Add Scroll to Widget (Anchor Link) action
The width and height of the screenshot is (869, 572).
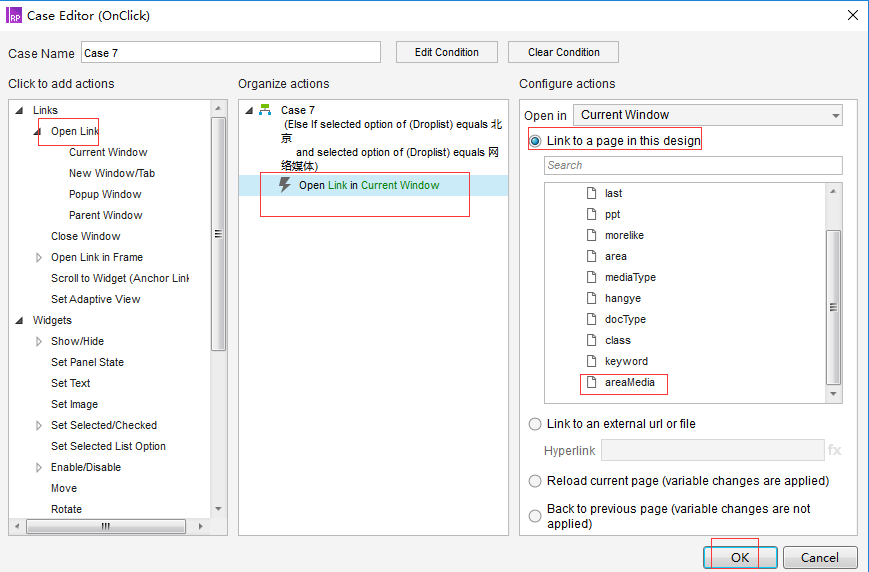120,278
